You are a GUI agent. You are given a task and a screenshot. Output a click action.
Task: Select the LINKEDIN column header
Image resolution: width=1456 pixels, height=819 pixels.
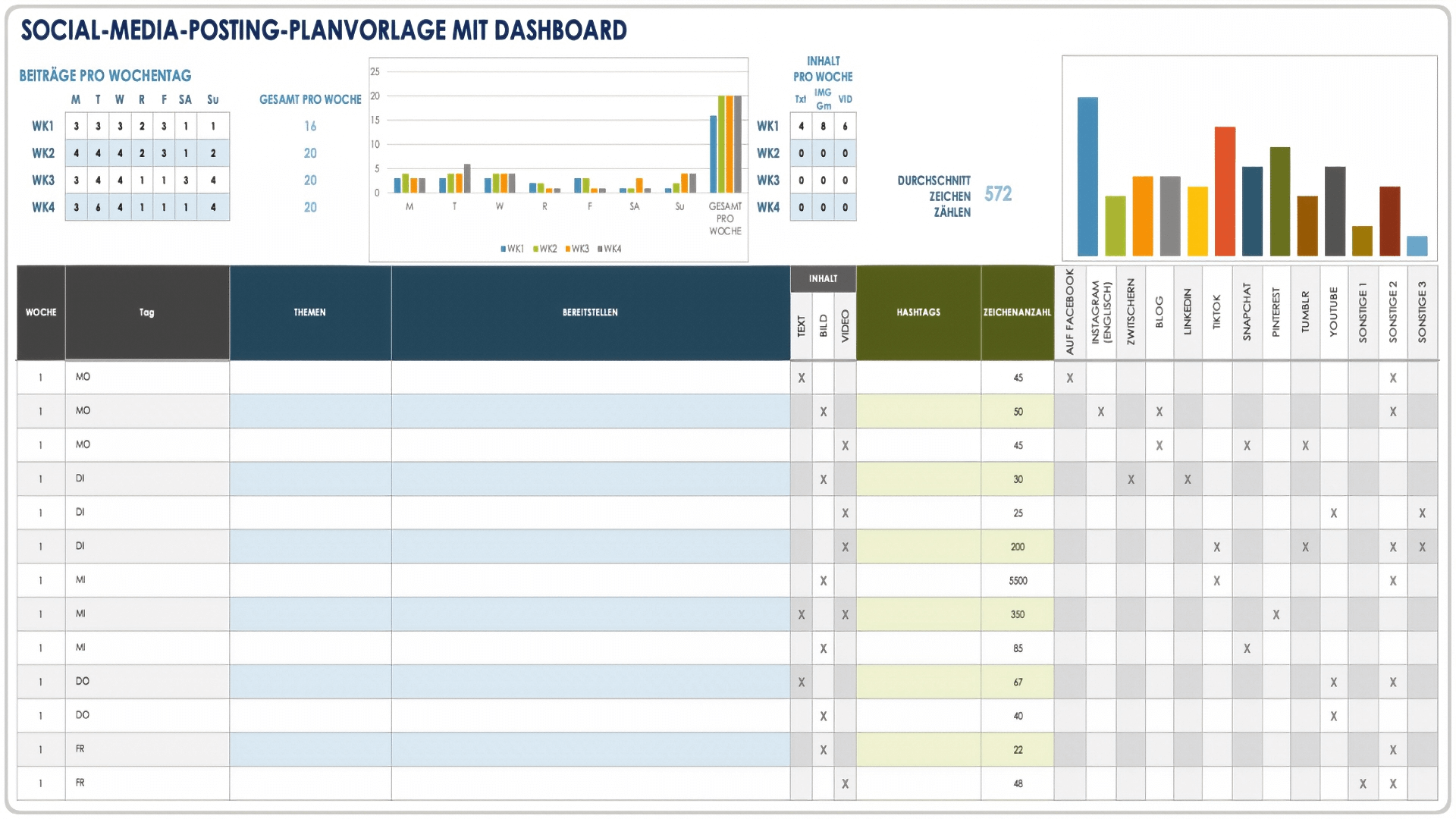pos(1188,312)
